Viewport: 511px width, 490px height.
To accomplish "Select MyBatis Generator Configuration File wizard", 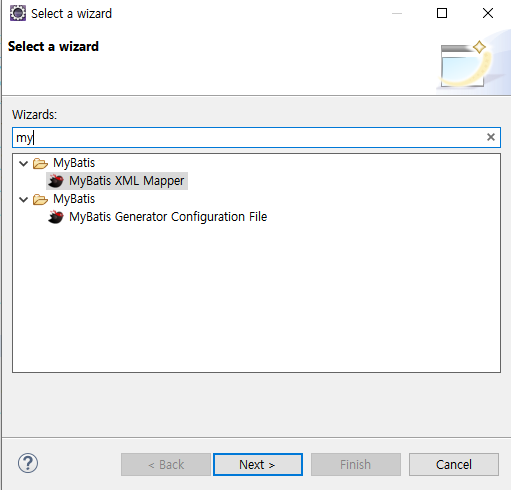I will tap(168, 217).
